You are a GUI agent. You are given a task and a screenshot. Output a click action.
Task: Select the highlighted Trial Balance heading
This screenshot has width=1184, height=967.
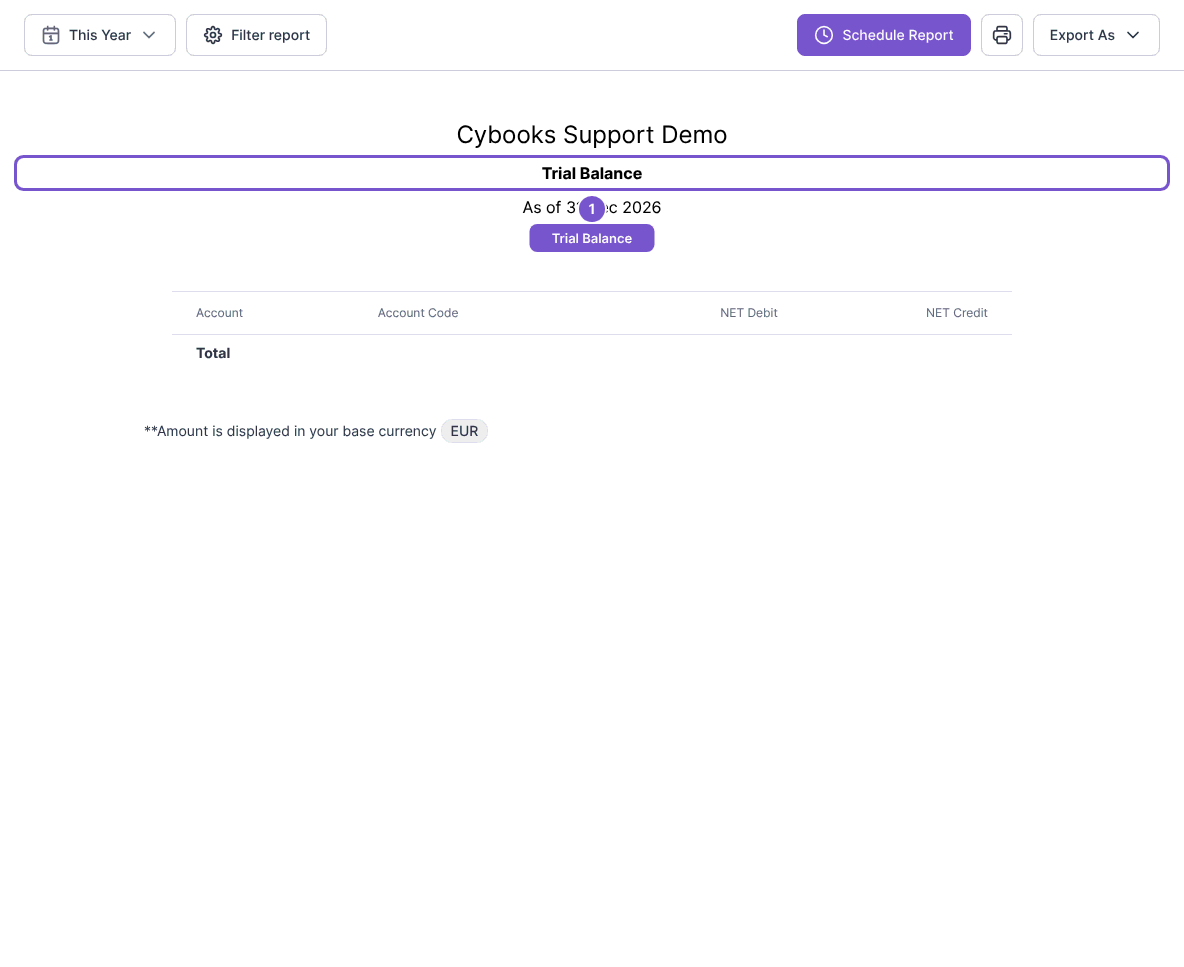point(592,173)
